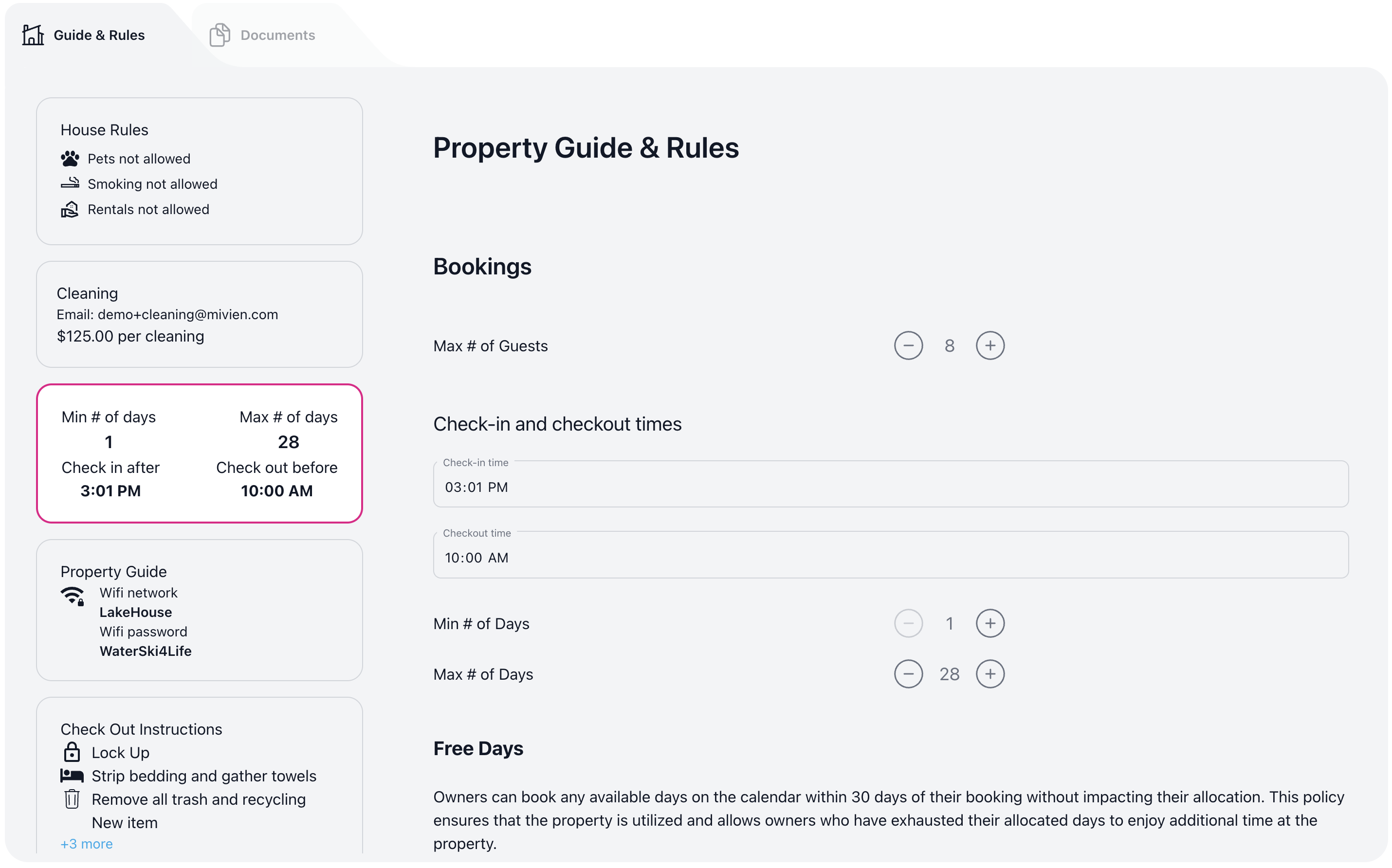
Task: Click the trash can icon for Remove trash
Action: point(72,799)
